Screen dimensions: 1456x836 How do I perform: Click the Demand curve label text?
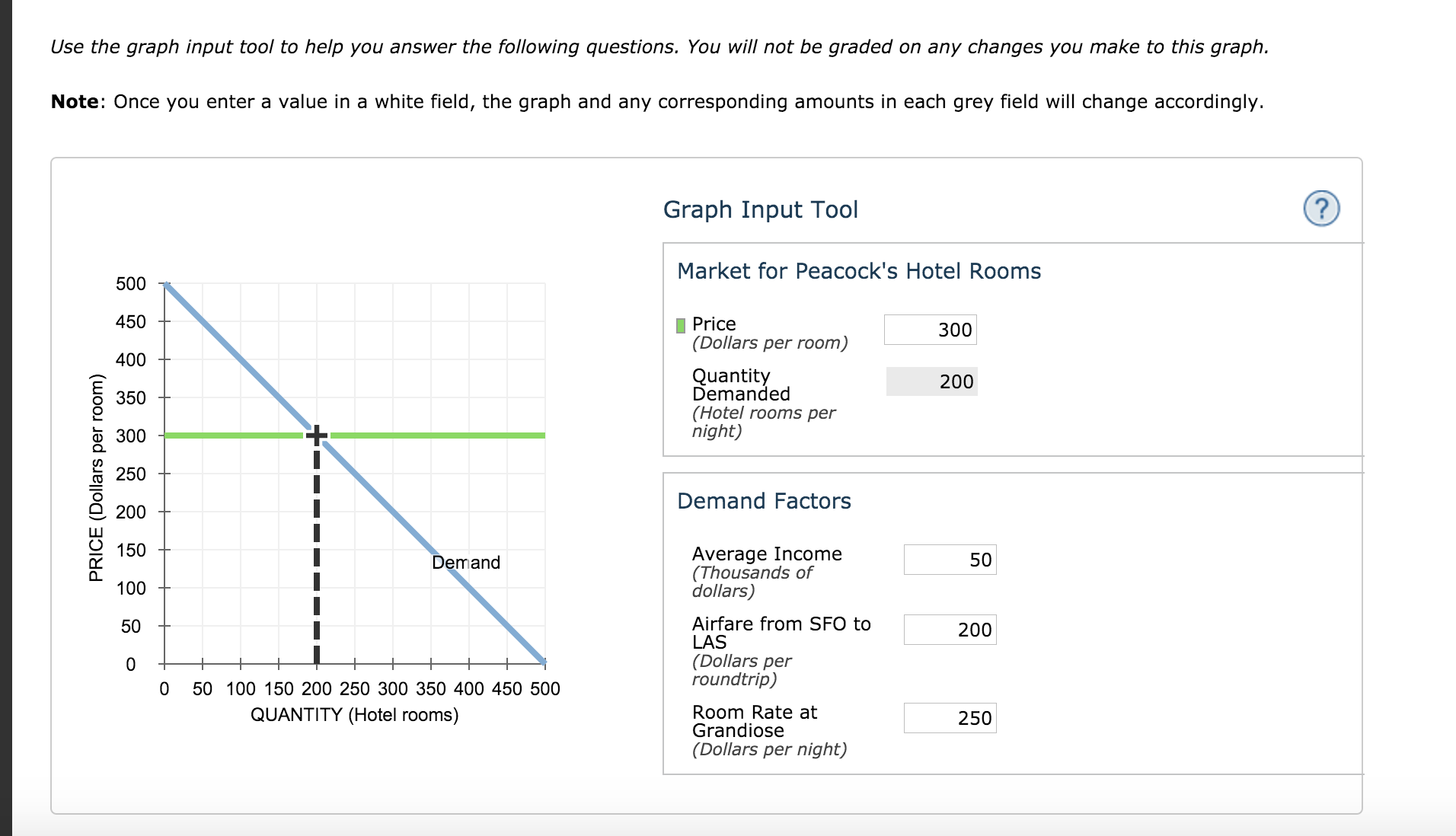point(465,563)
